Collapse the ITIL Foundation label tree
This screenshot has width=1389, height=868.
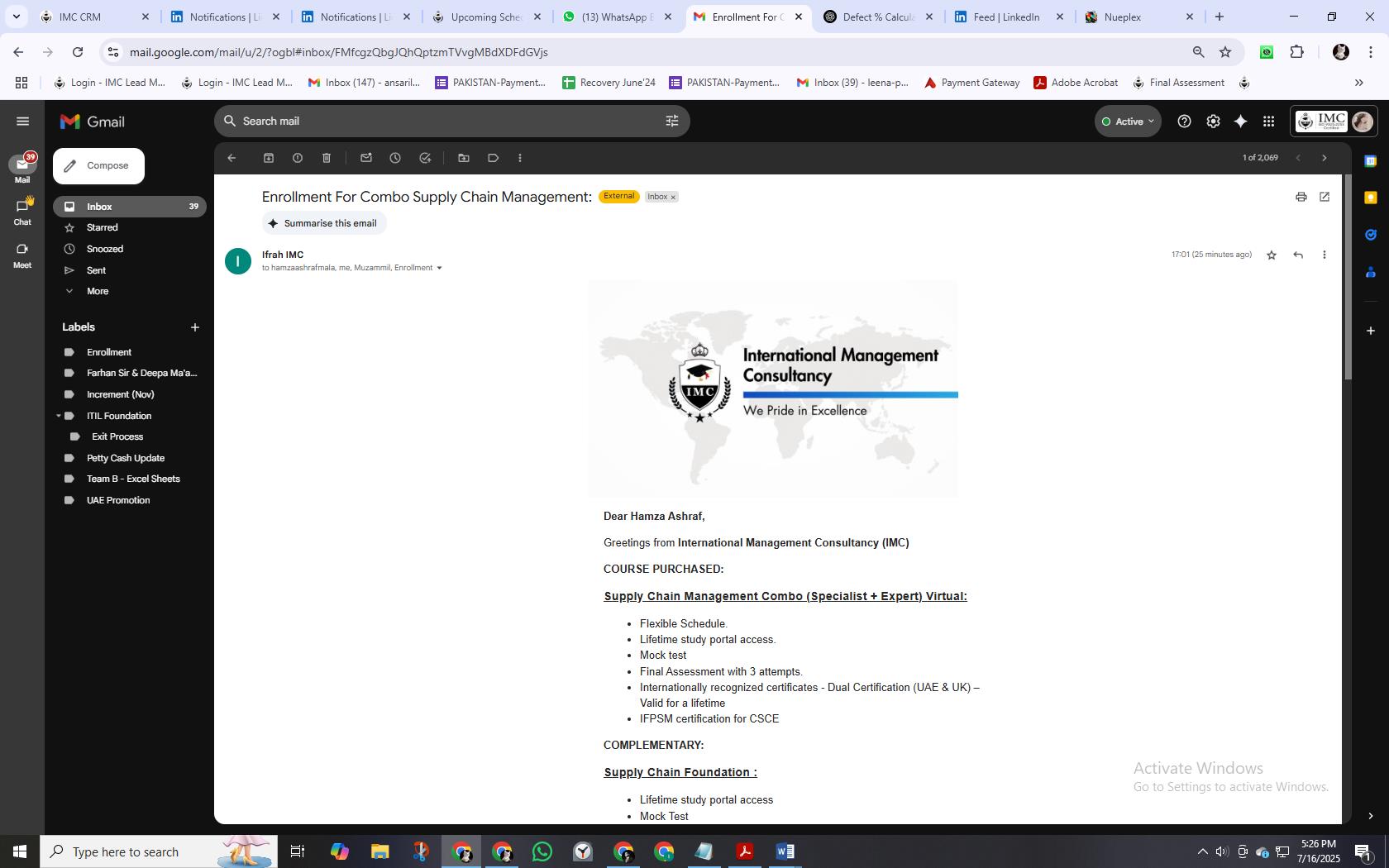[x=59, y=416]
